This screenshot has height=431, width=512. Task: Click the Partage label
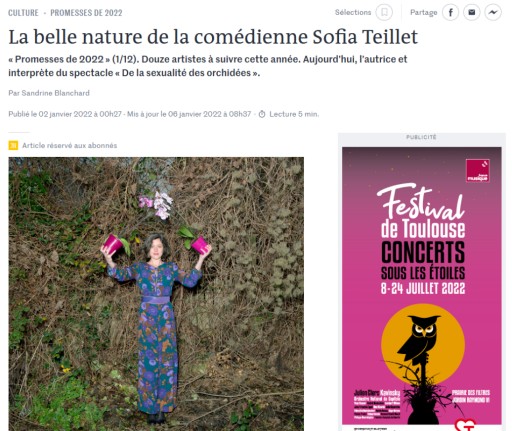[x=423, y=13]
